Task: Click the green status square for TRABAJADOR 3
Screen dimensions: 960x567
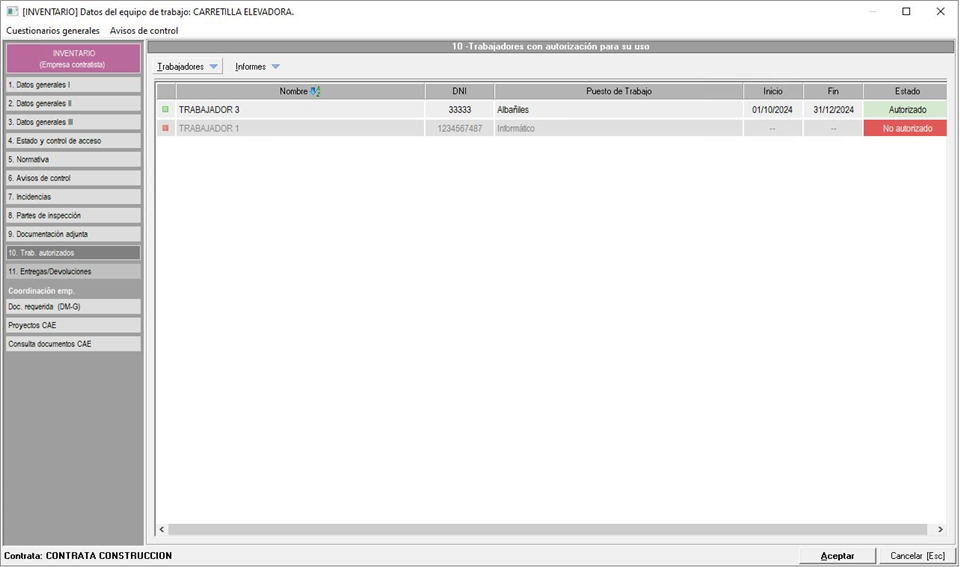Action: 165,110
